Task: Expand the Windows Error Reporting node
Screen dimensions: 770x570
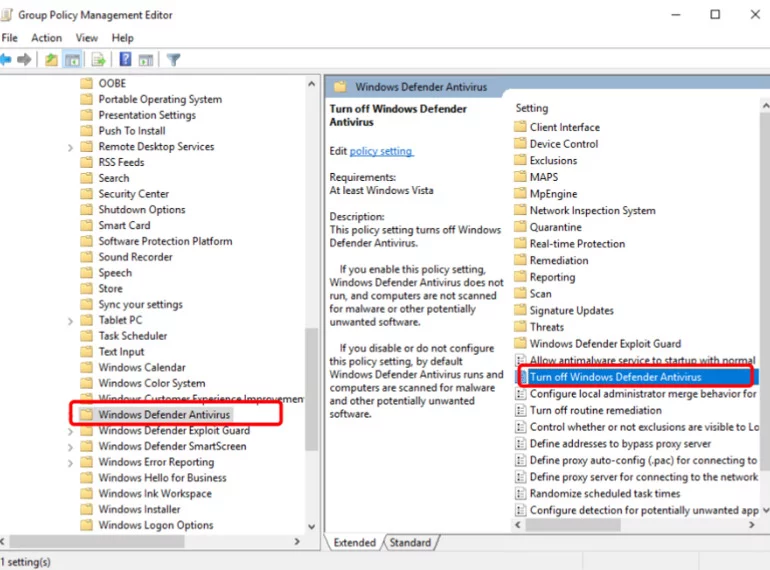Action: (70, 462)
